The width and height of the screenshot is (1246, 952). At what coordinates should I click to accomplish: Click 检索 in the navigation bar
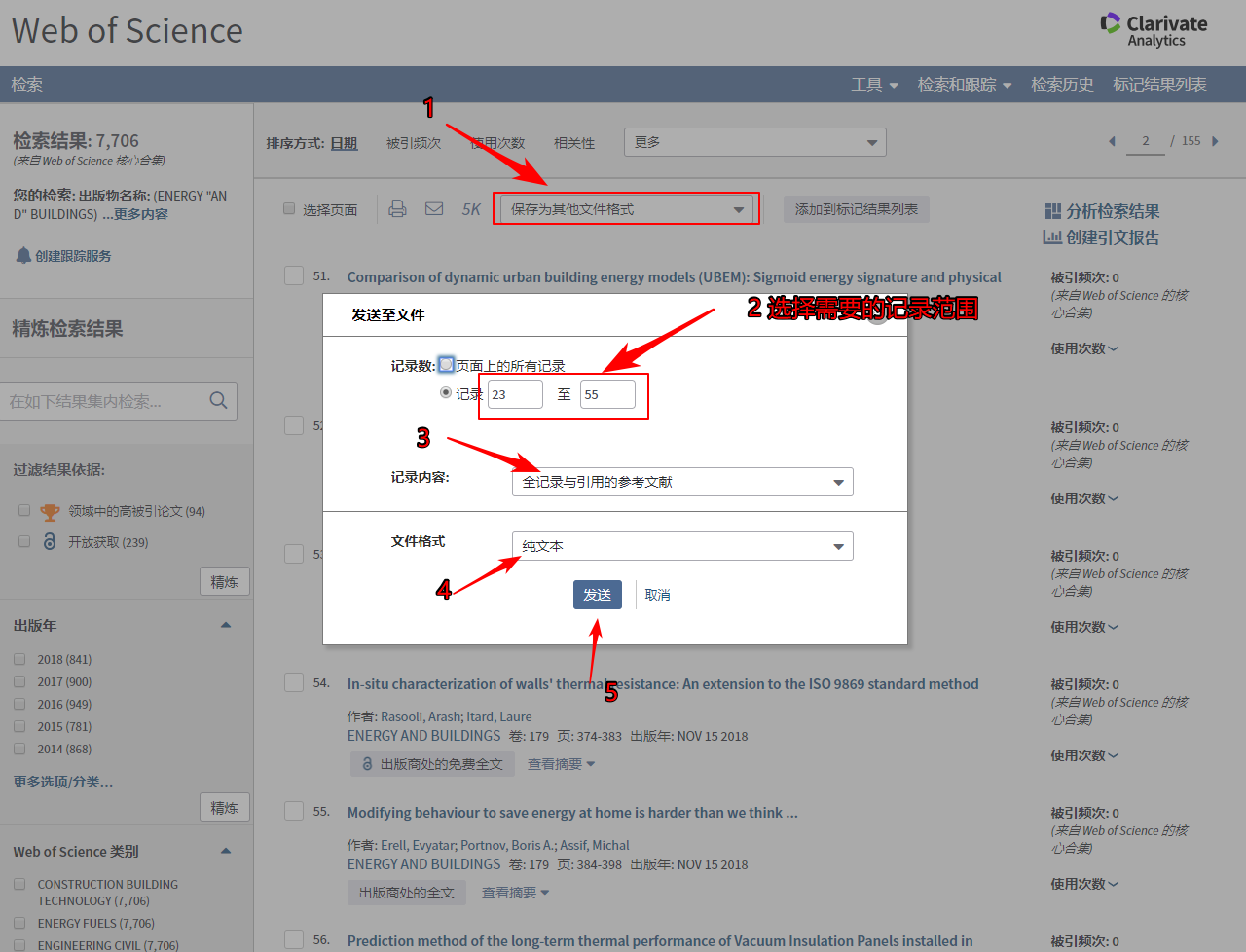pos(27,85)
